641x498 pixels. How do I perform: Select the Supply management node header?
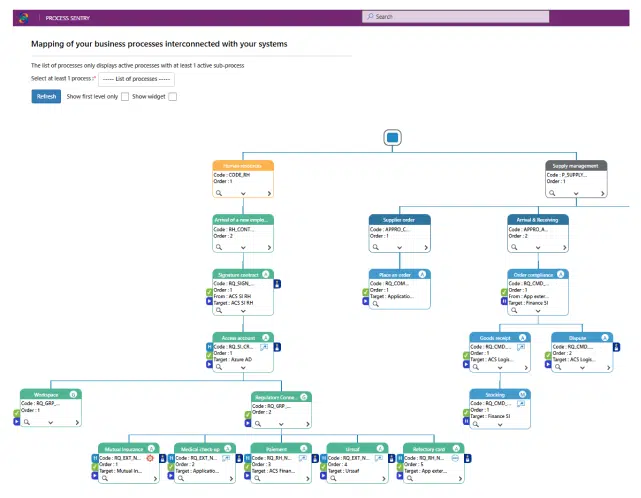[x=576, y=165]
